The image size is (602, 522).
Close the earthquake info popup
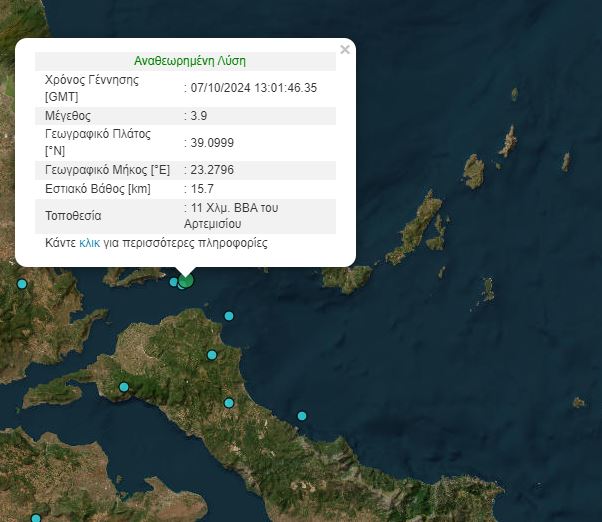coord(345,49)
